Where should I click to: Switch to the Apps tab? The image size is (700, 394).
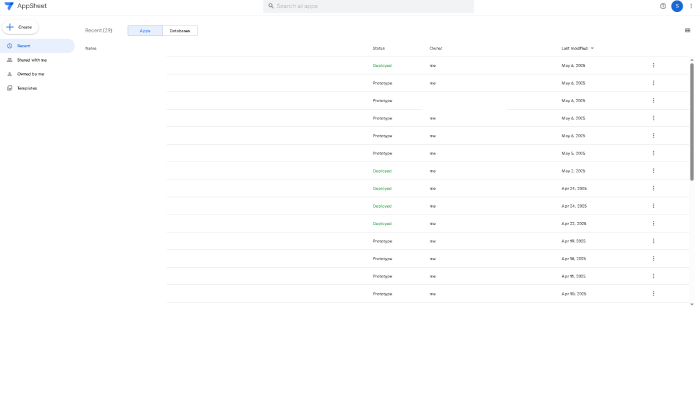click(145, 31)
